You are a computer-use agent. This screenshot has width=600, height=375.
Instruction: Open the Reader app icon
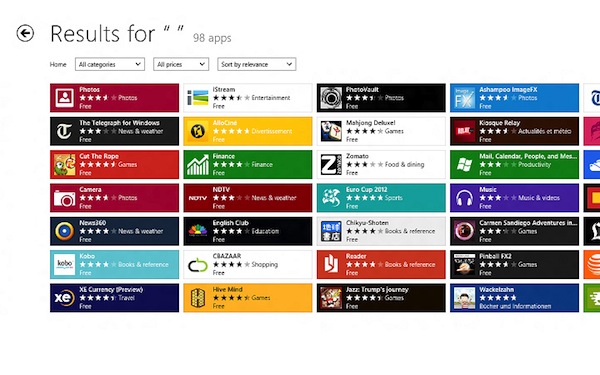(x=331, y=264)
